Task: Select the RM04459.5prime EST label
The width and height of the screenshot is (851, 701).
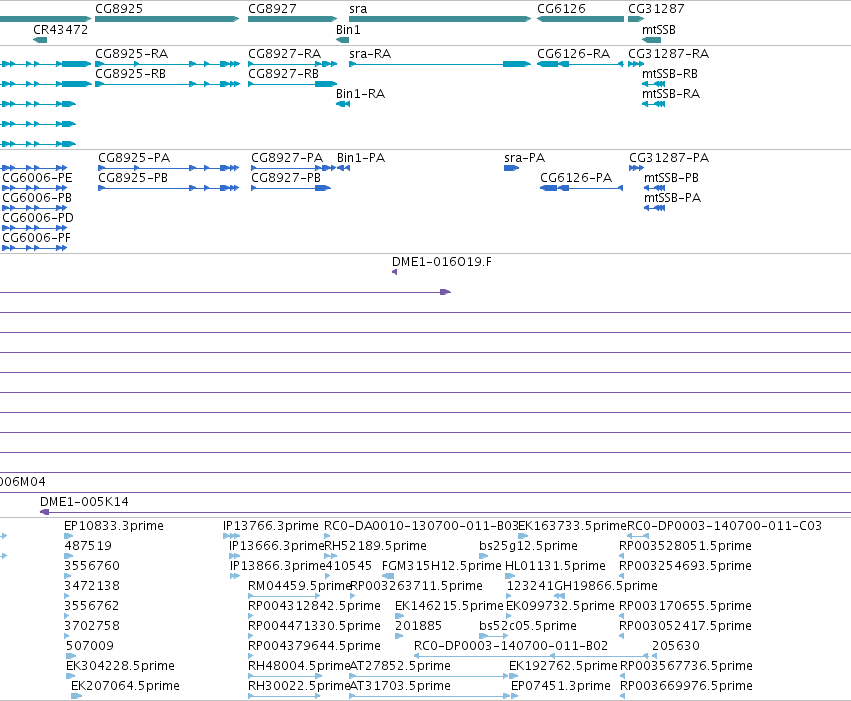Action: click(300, 586)
